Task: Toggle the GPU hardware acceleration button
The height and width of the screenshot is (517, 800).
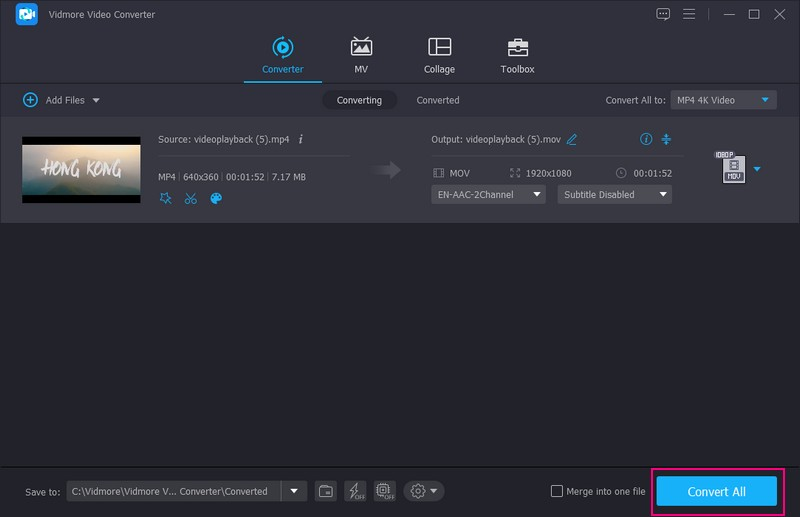Action: pos(384,491)
